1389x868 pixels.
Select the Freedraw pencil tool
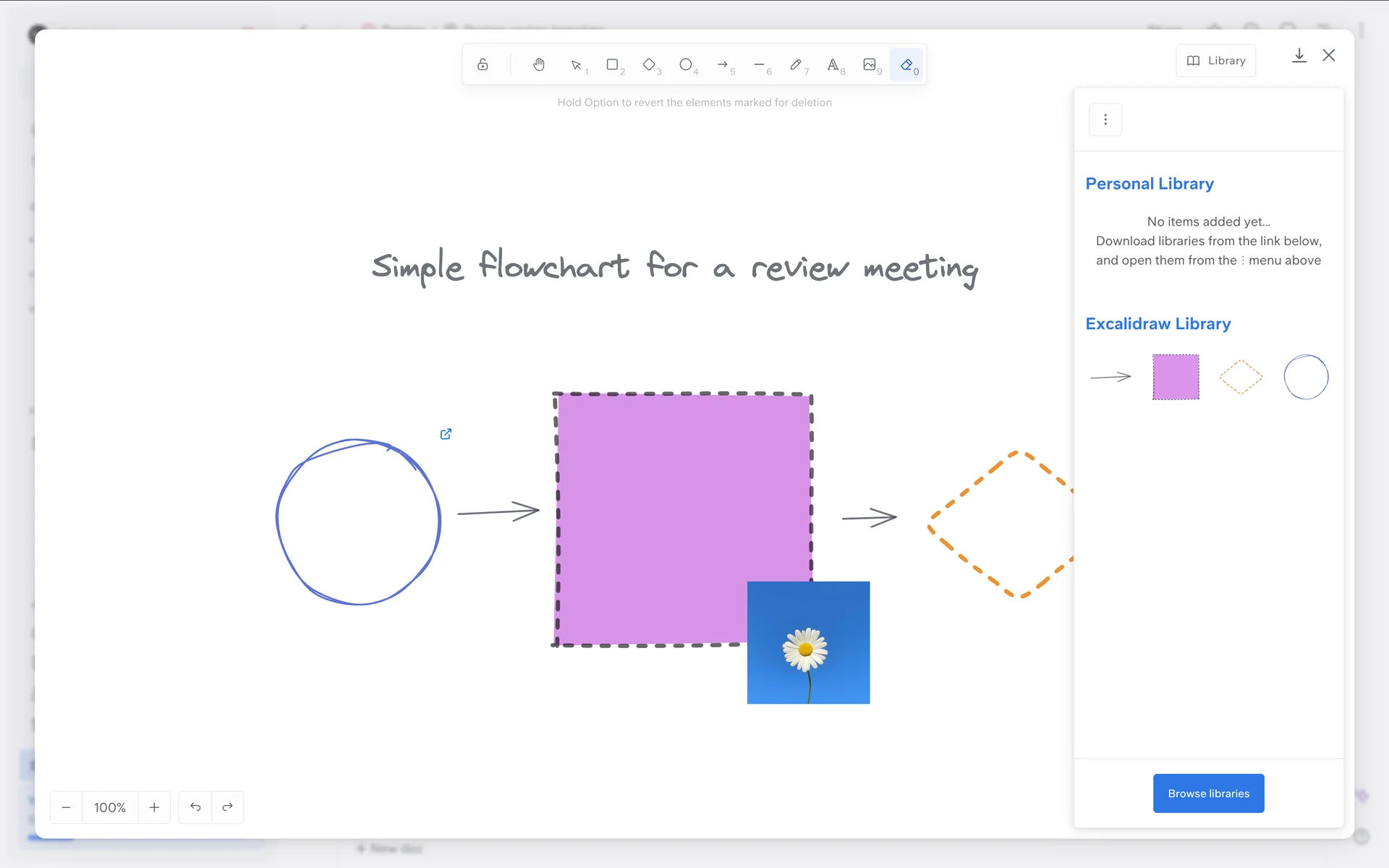(x=796, y=64)
